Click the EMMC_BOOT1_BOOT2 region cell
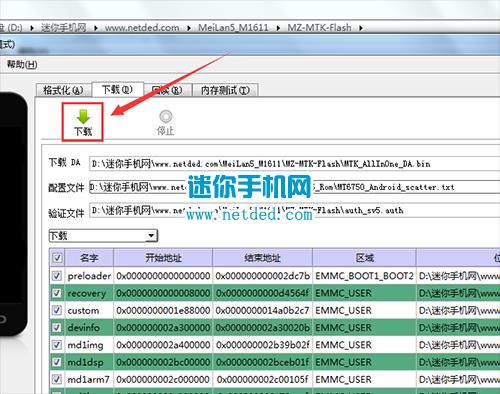Screen dimensions: 500x394 tap(364, 276)
